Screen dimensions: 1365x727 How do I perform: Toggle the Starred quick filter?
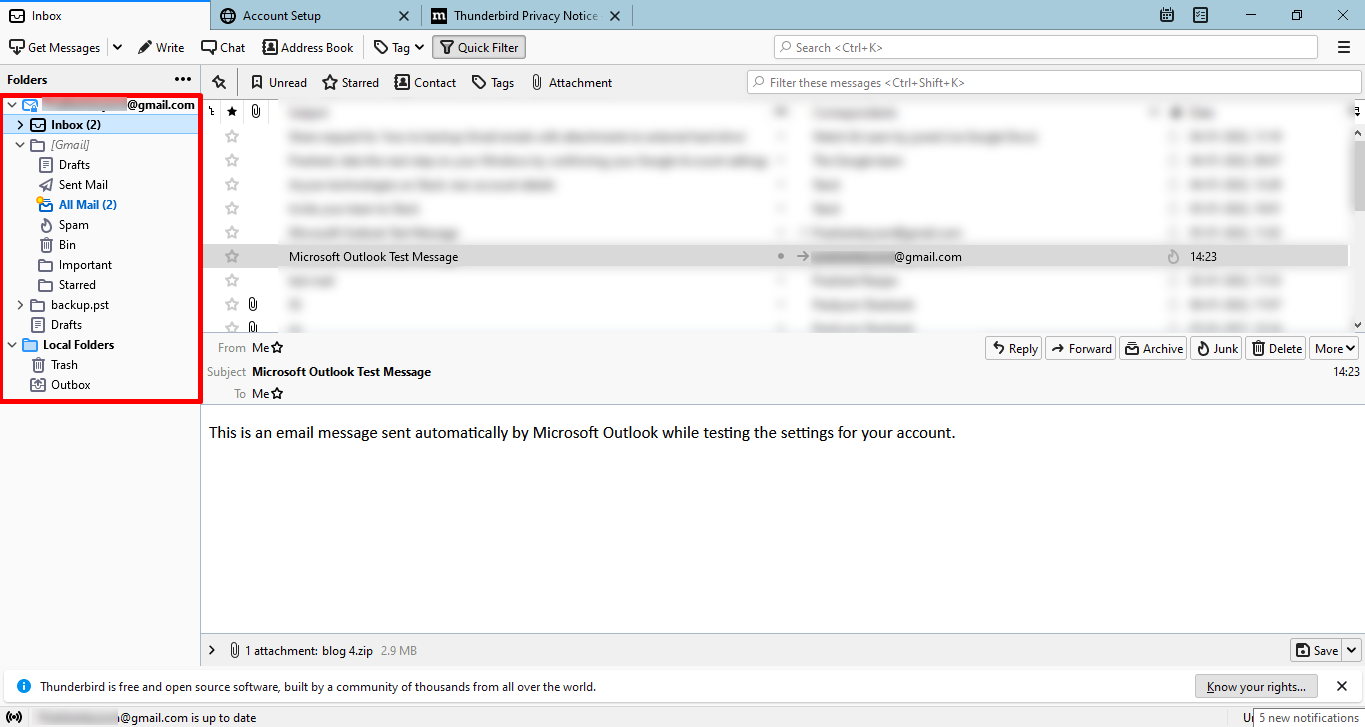click(350, 82)
